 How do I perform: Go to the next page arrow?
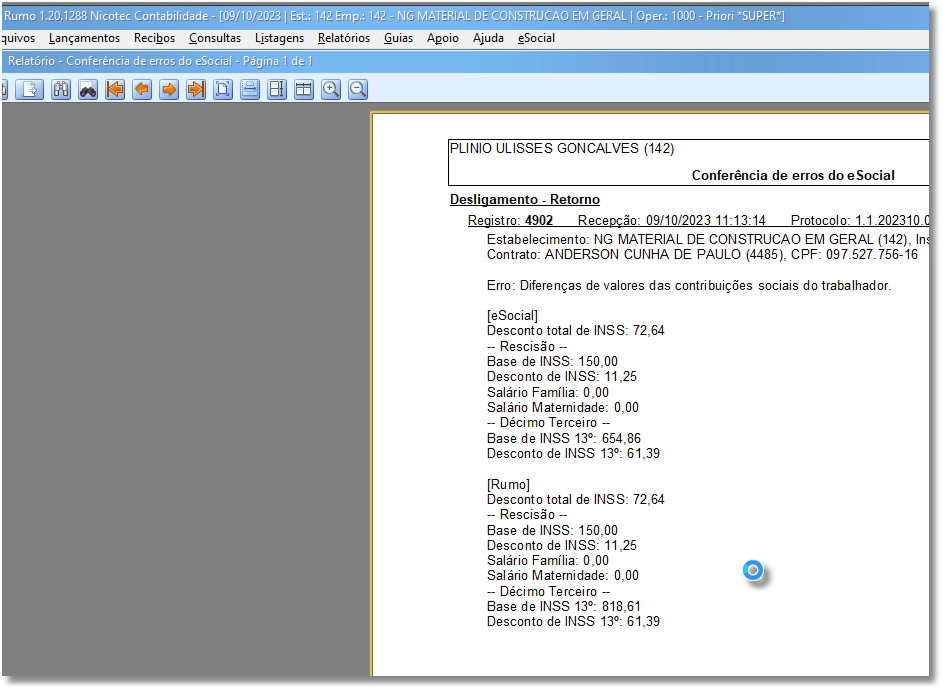pyautogui.click(x=169, y=90)
